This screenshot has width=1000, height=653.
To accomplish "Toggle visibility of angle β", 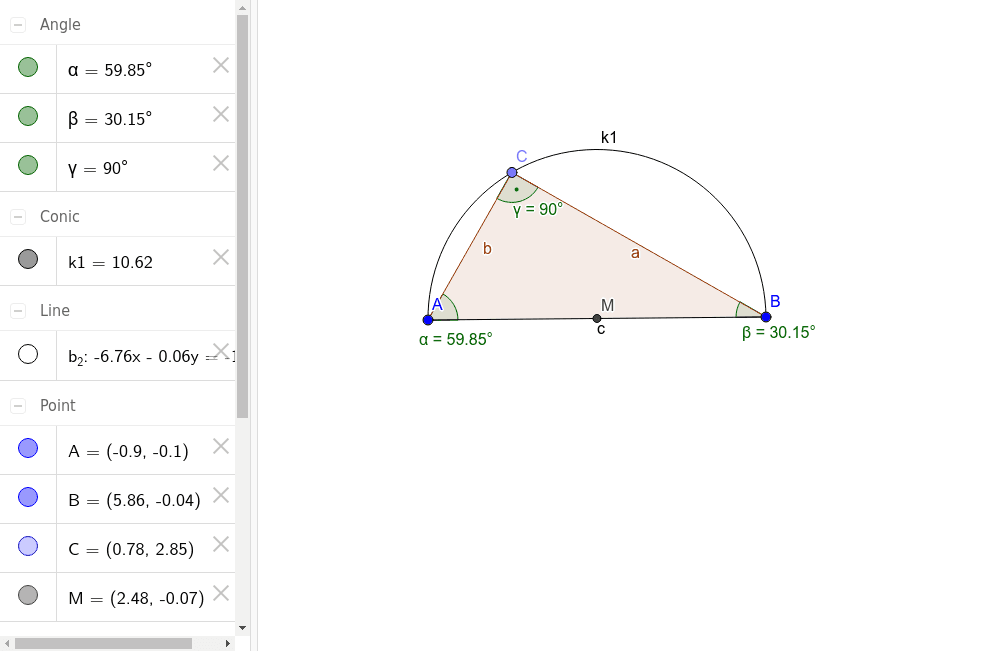I will pyautogui.click(x=28, y=116).
